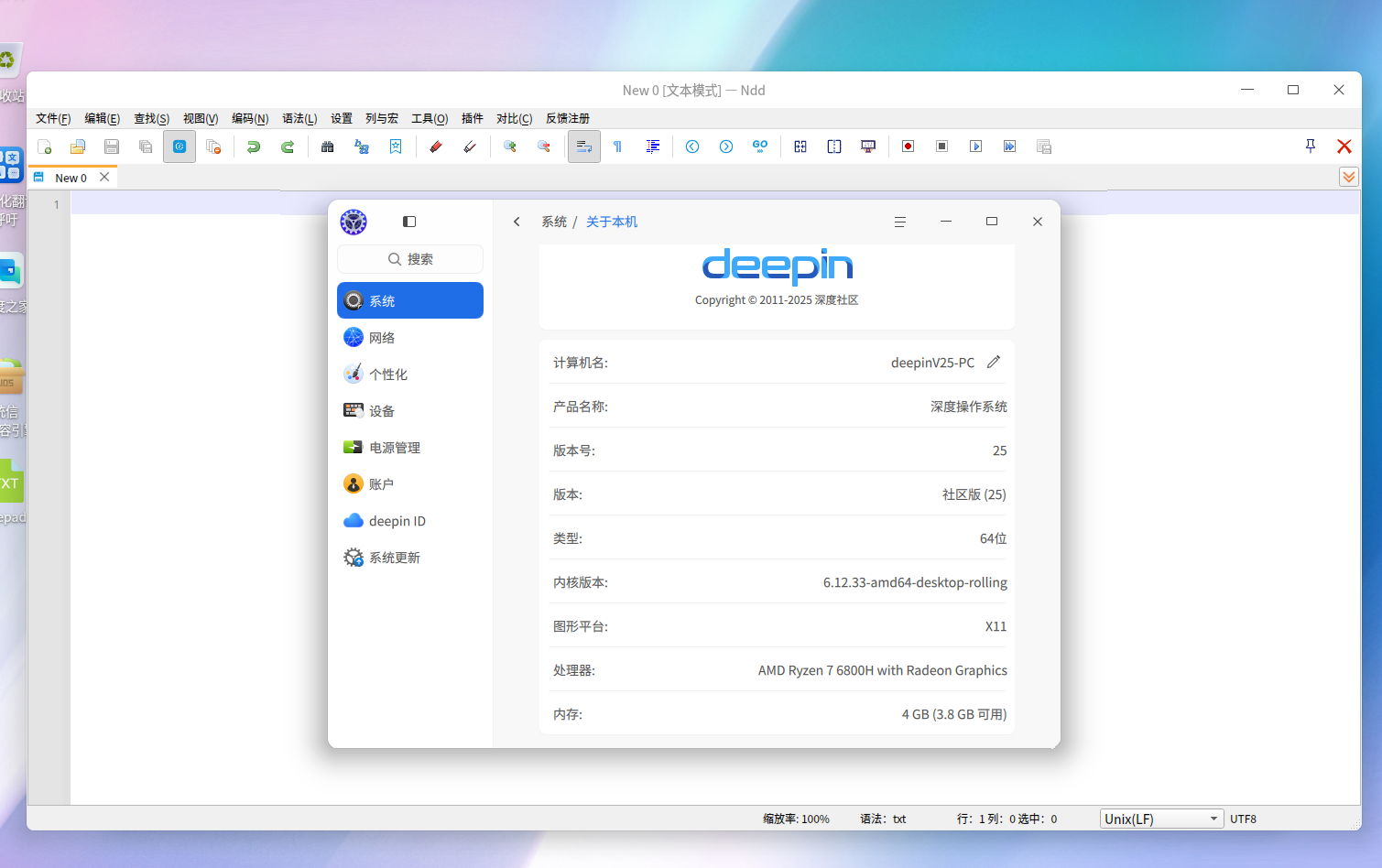
Task: Click the GO jump icon in toolbar
Action: tap(760, 146)
